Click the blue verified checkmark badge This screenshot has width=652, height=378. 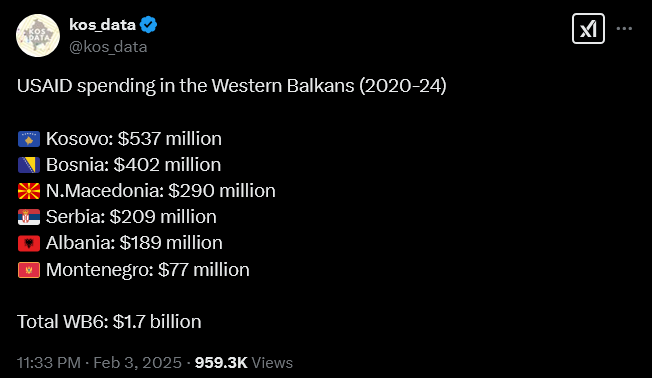click(148, 25)
